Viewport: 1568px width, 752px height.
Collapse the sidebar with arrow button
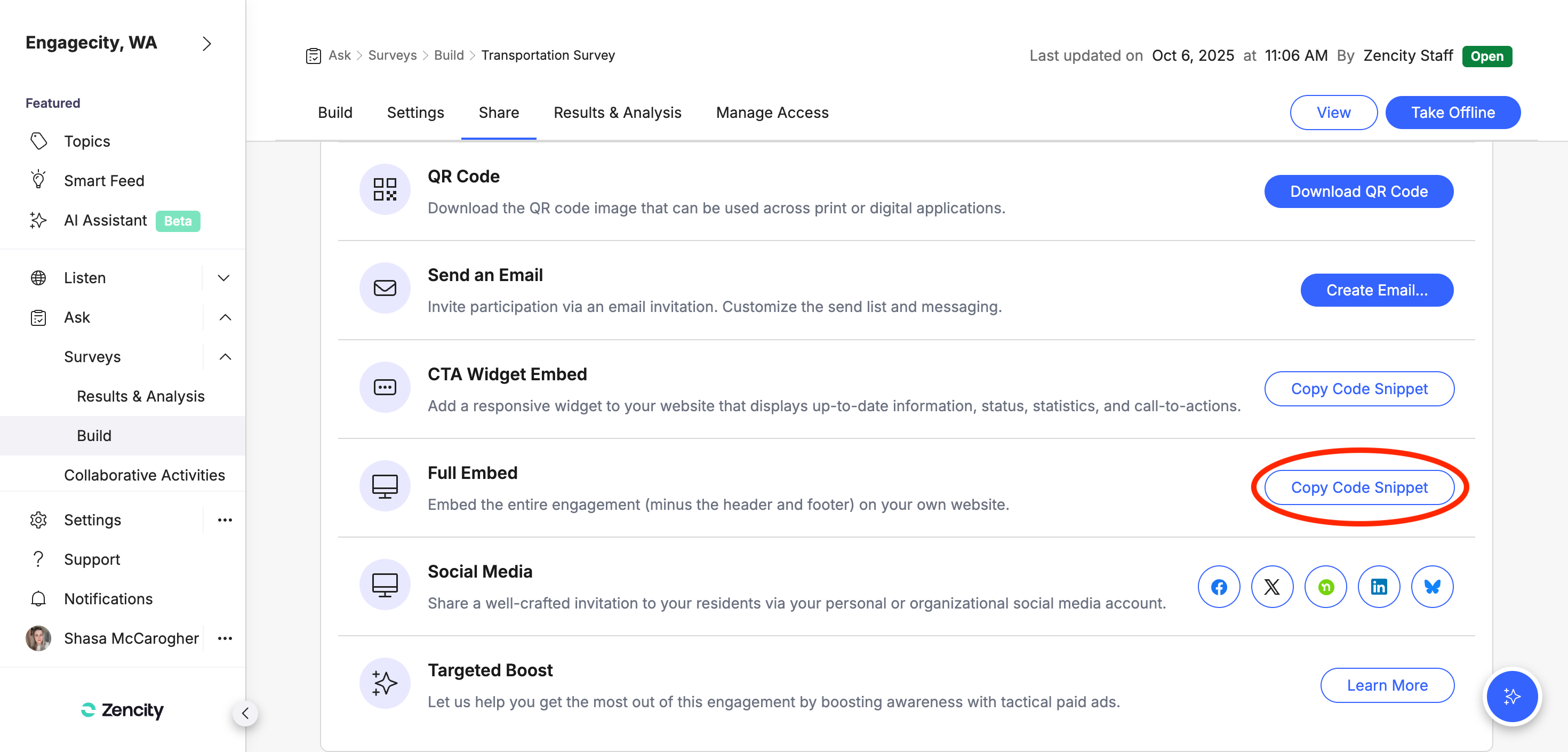tap(245, 714)
